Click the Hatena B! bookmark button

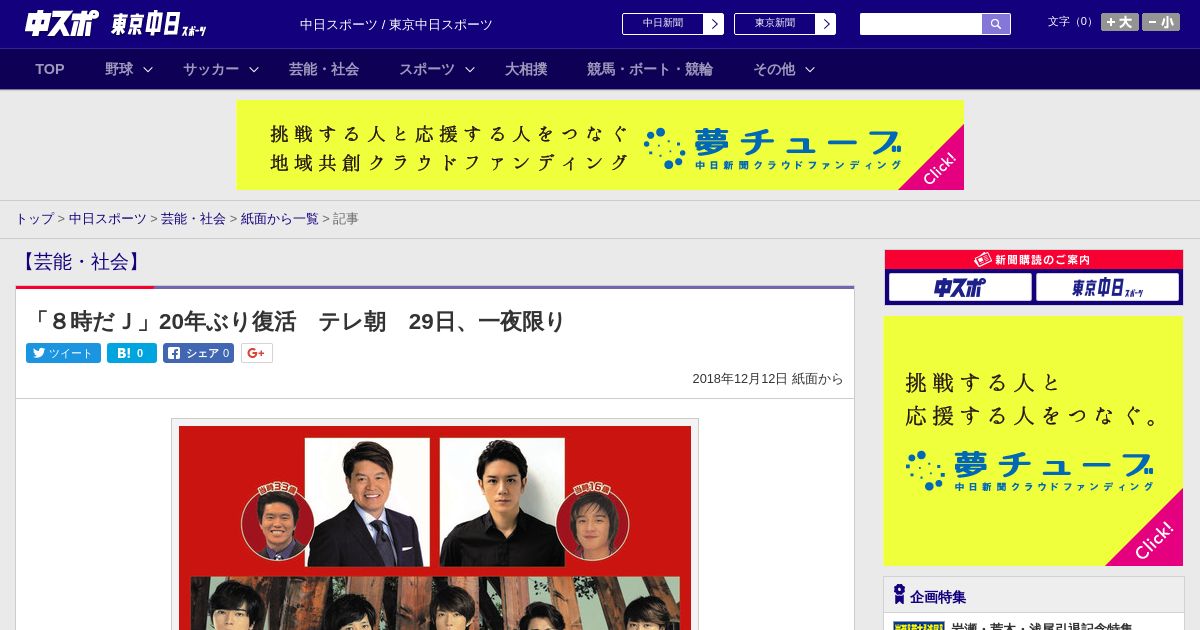132,353
